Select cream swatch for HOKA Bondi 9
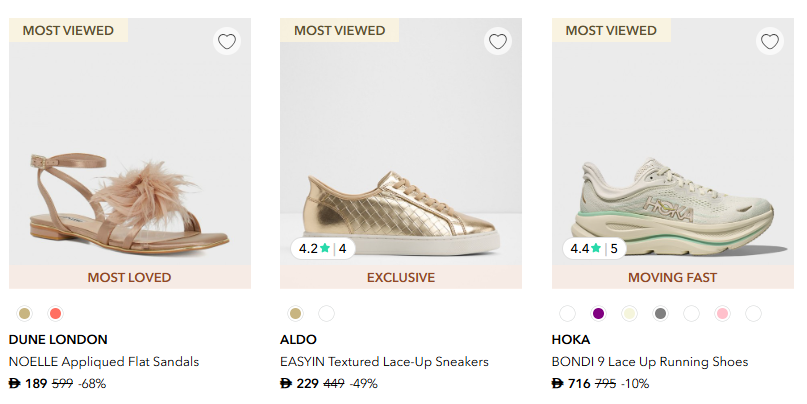 (x=629, y=313)
